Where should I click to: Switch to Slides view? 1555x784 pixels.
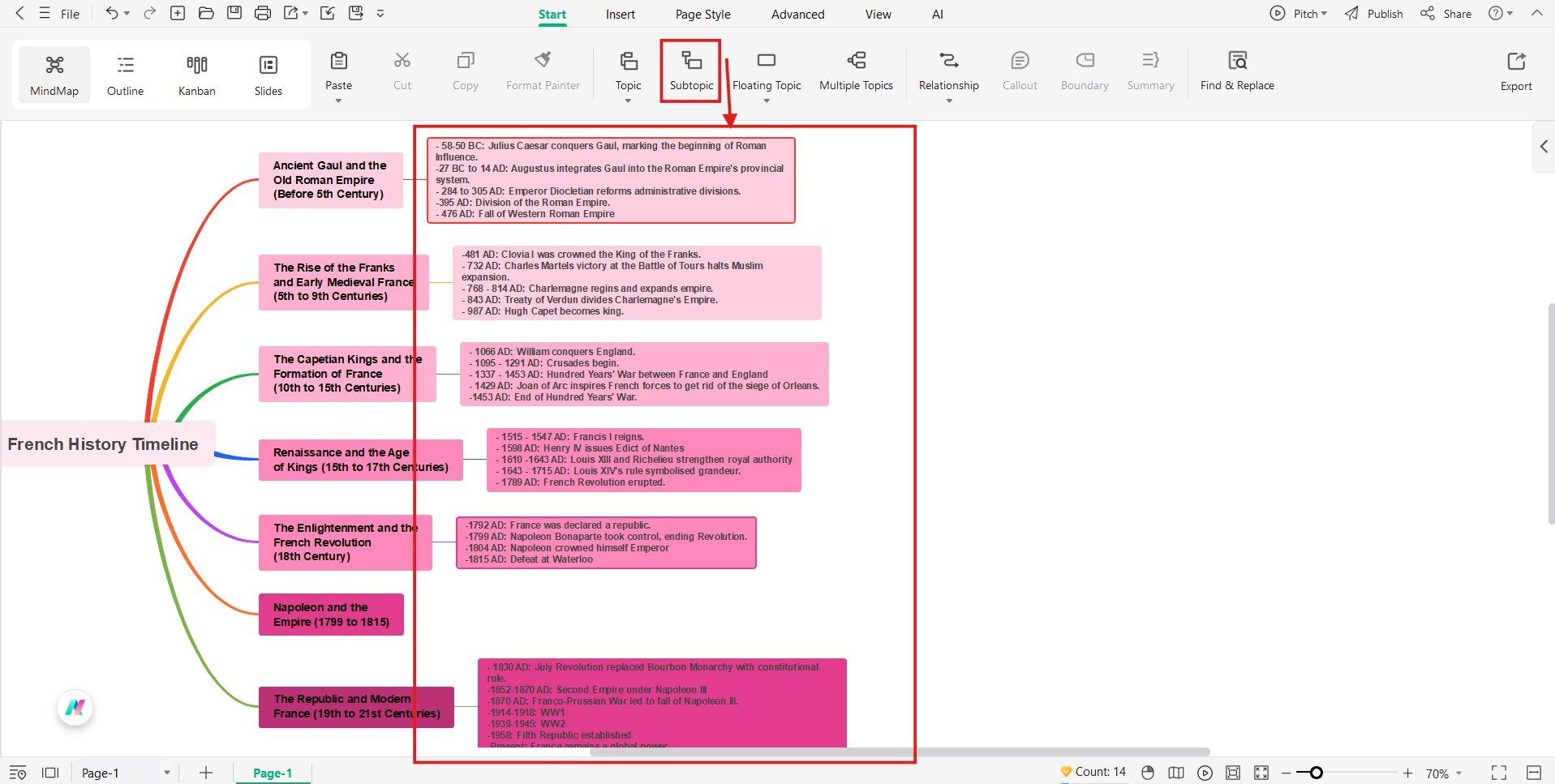pyautogui.click(x=268, y=73)
